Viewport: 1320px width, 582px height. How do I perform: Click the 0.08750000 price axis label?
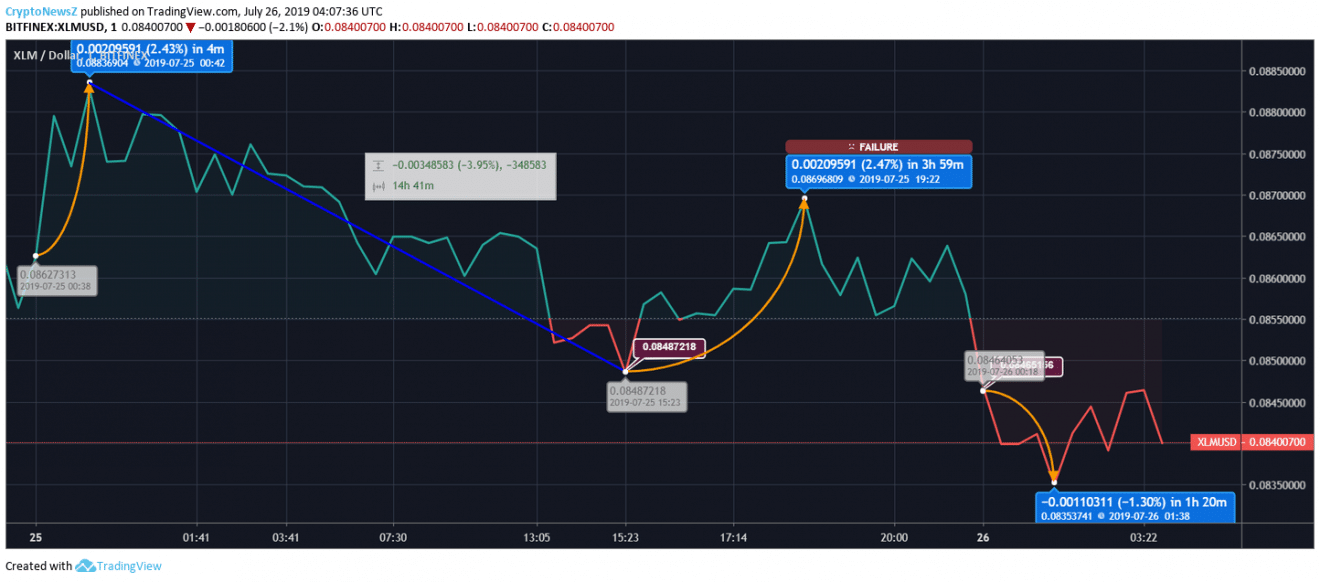[1275, 154]
